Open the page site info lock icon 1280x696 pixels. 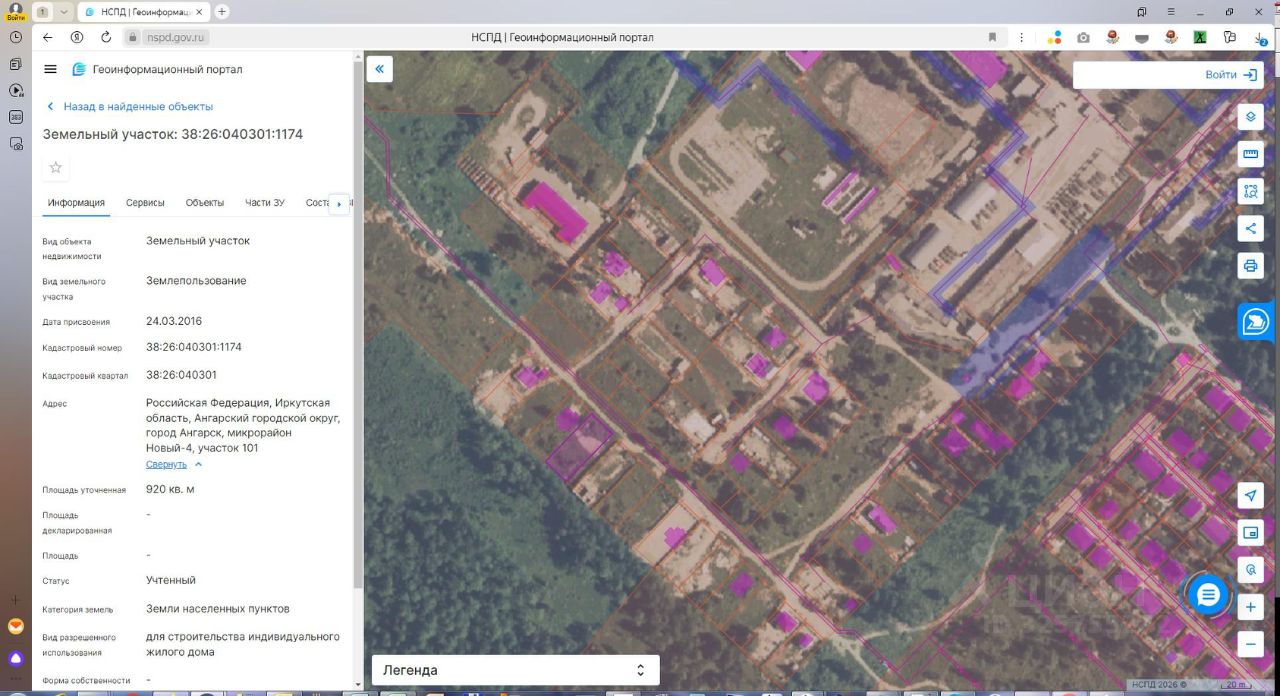click(133, 37)
